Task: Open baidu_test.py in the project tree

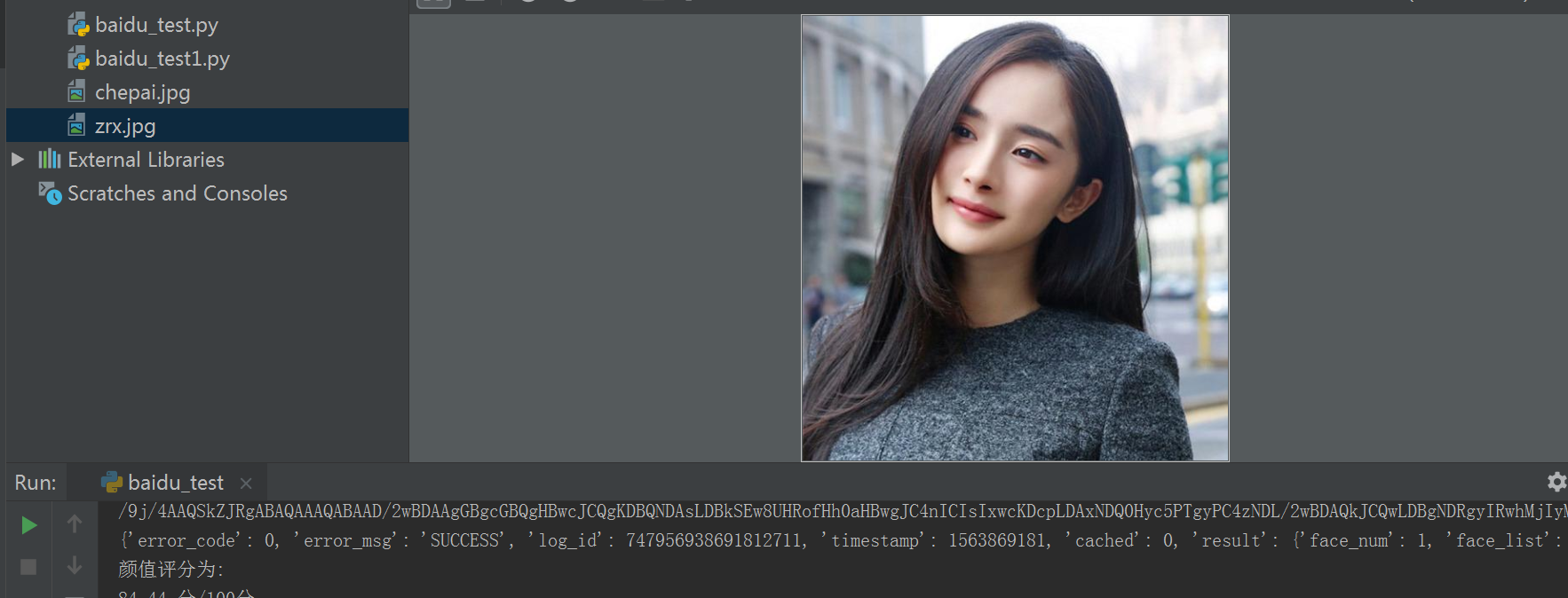Action: tap(156, 25)
